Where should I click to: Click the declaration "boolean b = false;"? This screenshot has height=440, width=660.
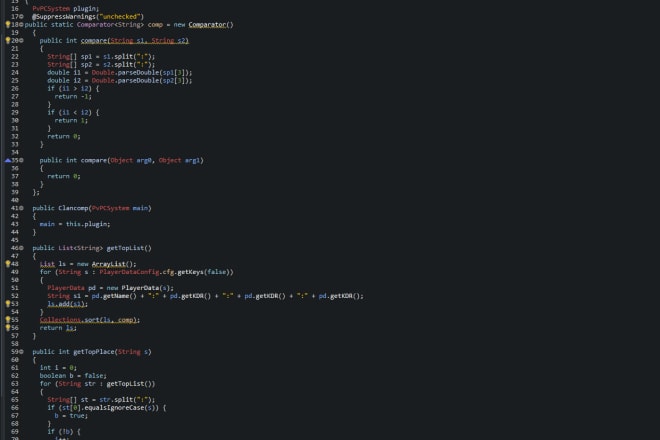point(73,376)
